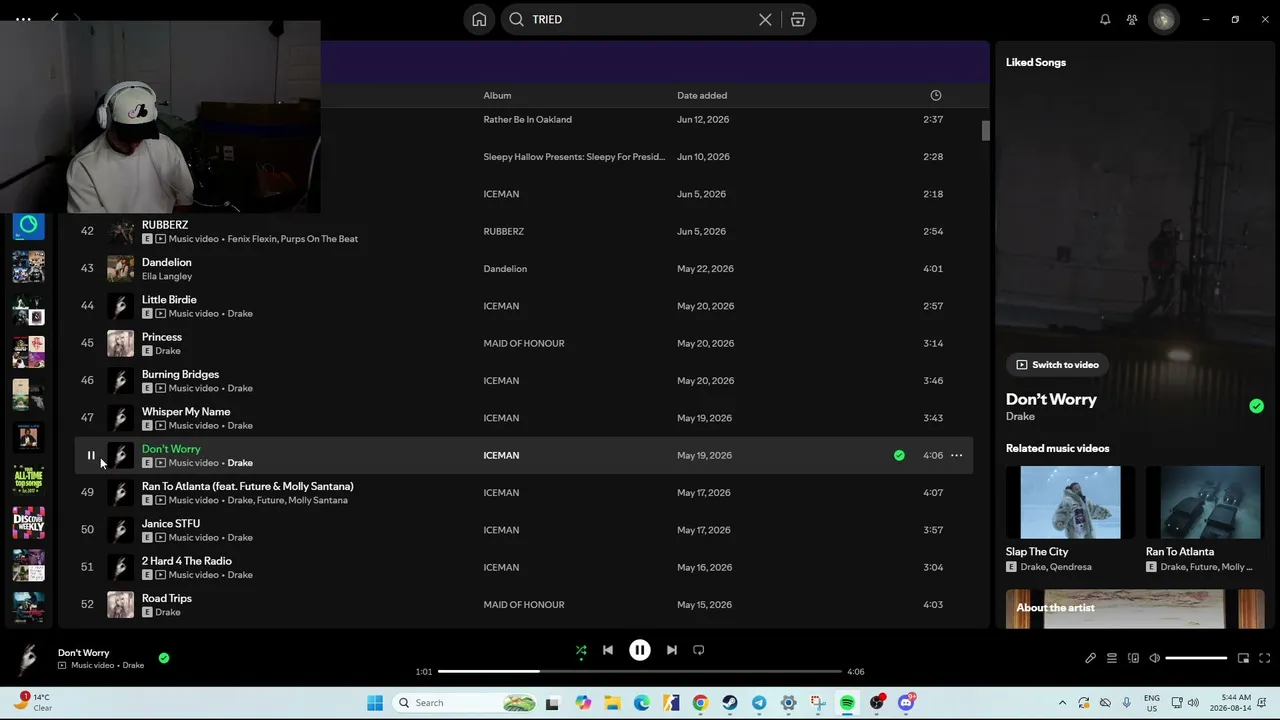1280x720 pixels.
Task: Open Discord from the taskbar
Action: click(x=906, y=703)
